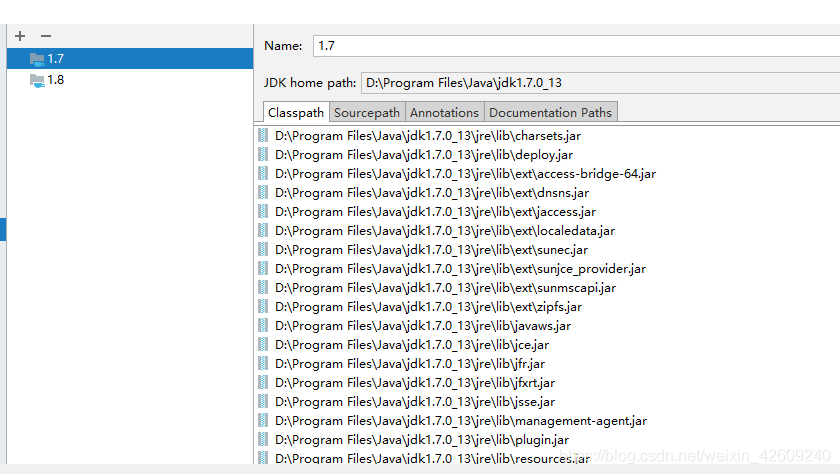The height and width of the screenshot is (474, 840).
Task: Click the jar icon beside charsets.jar
Action: pyautogui.click(x=263, y=136)
